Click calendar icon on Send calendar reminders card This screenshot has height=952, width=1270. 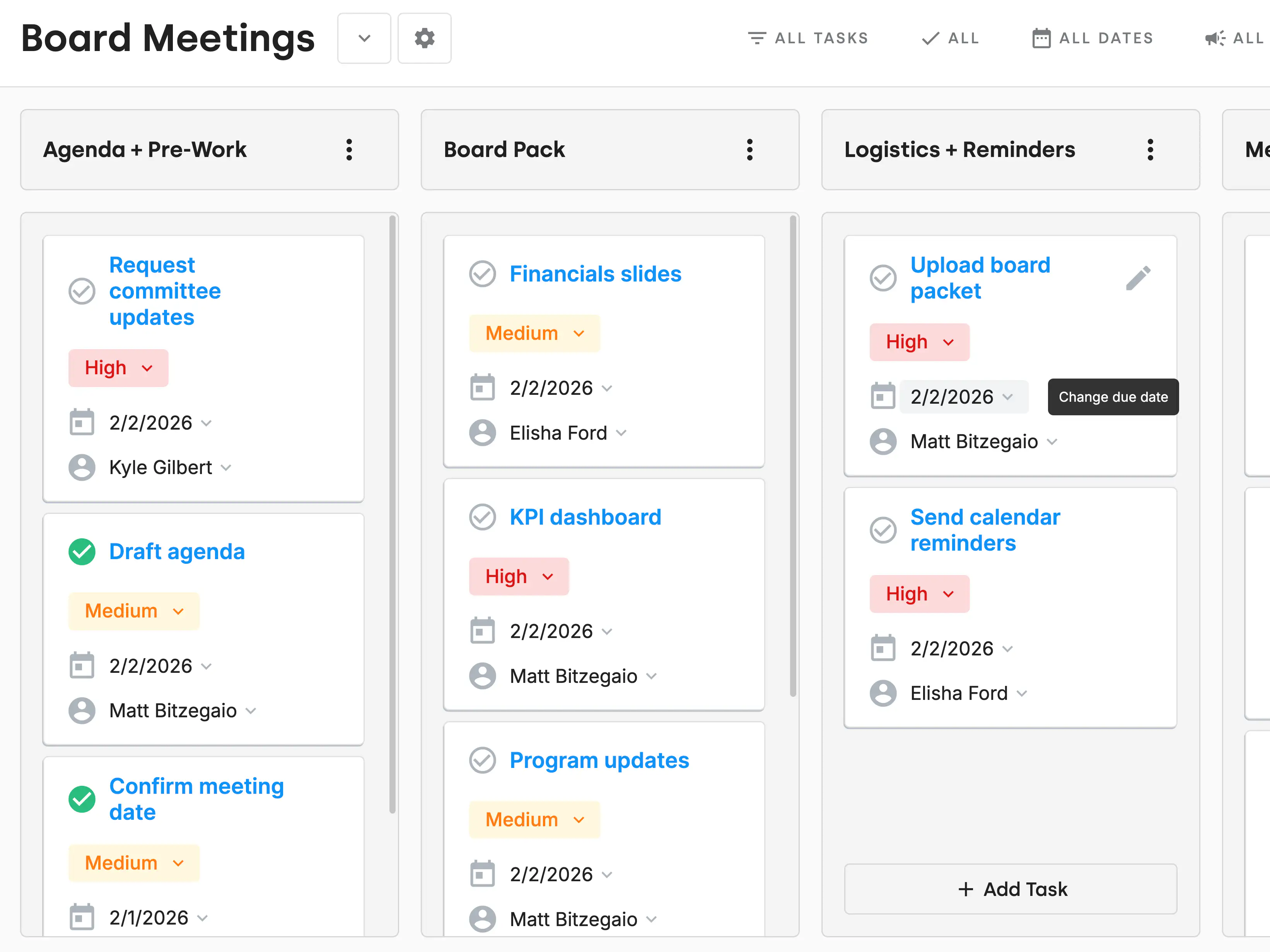(883, 648)
